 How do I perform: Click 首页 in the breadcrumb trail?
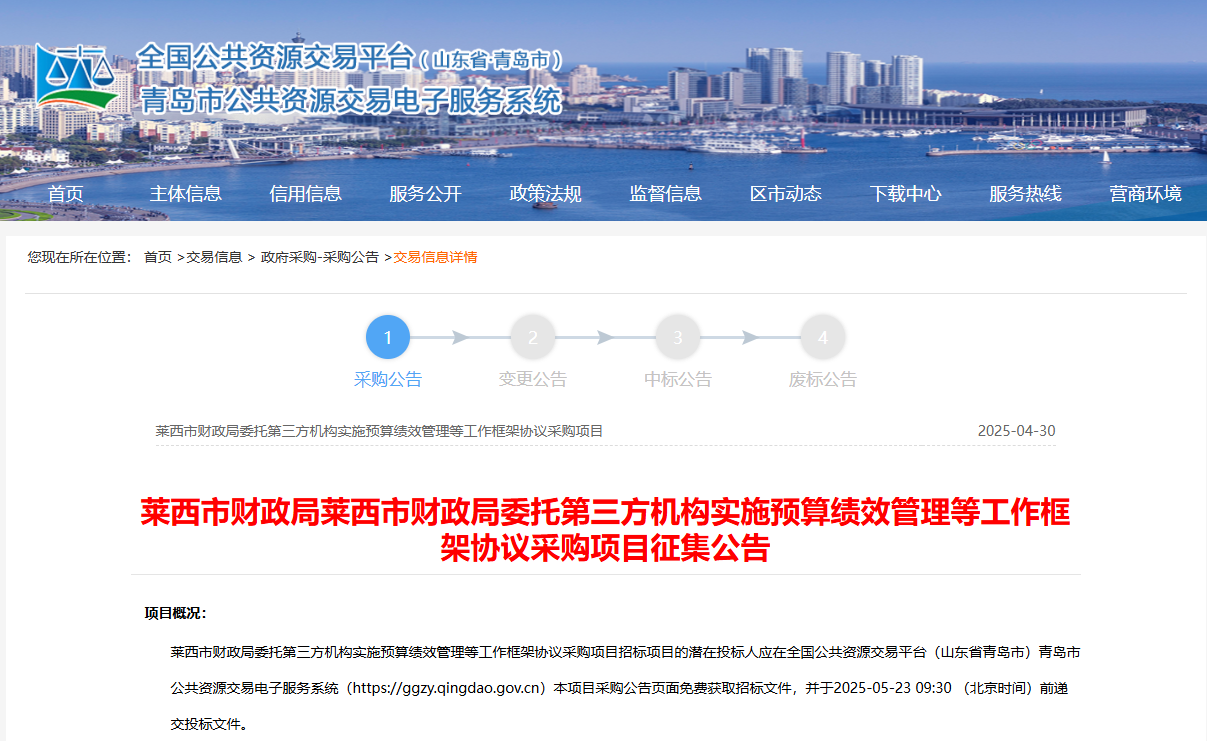(160, 257)
